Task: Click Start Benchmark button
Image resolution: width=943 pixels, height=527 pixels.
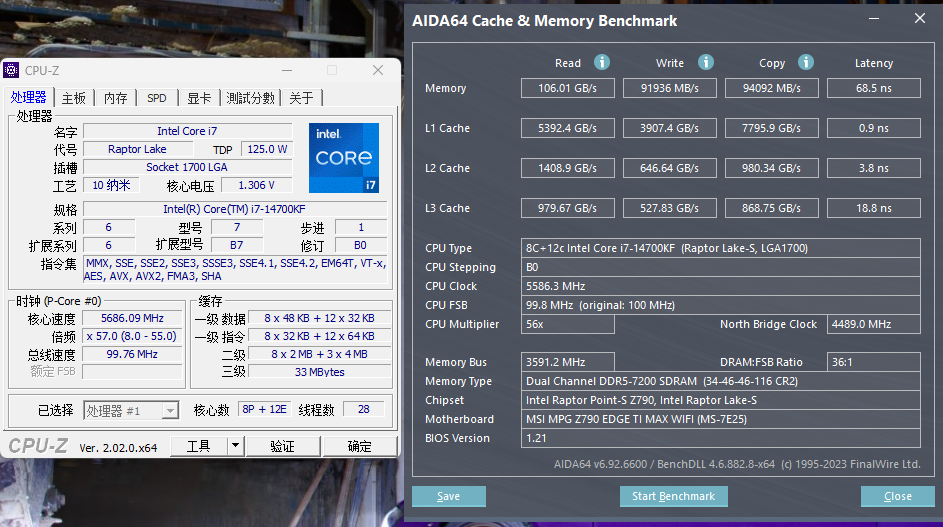Action: [x=674, y=496]
